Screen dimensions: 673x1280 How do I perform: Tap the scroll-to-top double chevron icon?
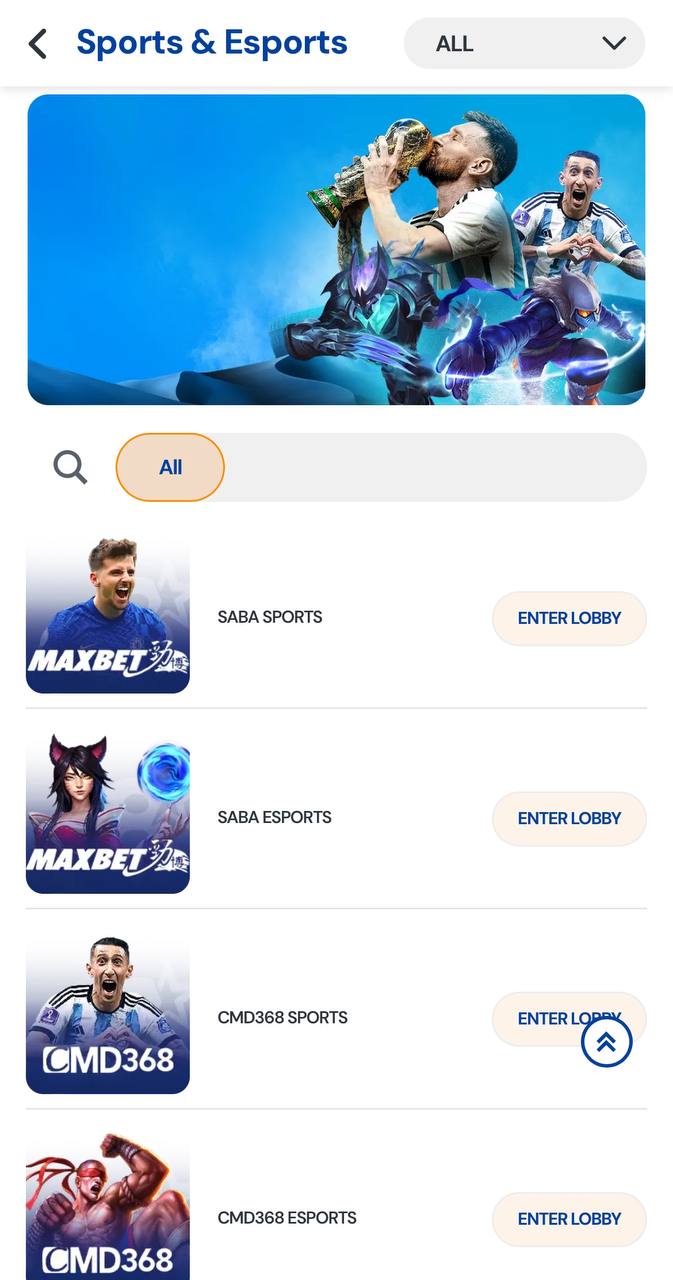tap(606, 1042)
